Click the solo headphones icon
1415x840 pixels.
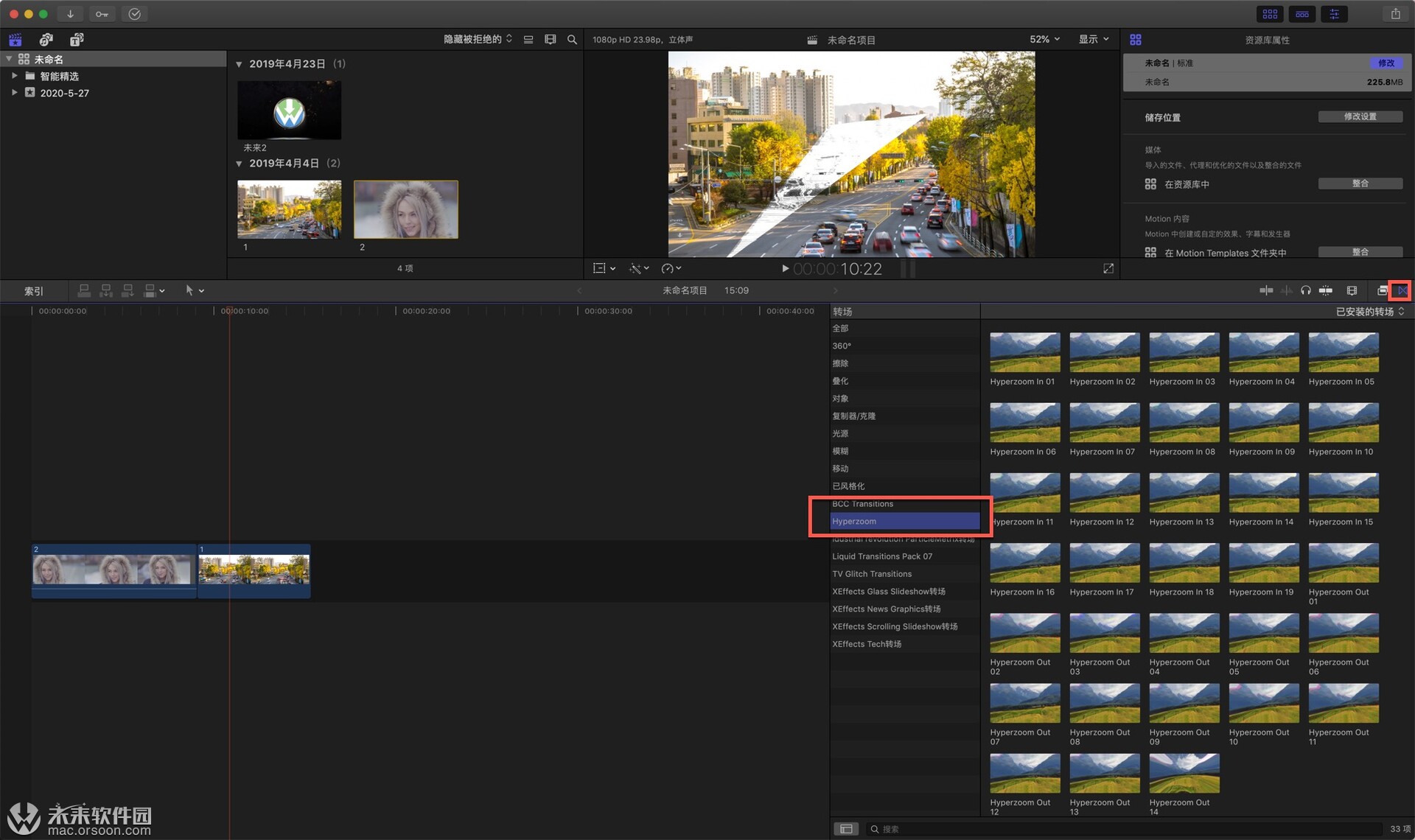pos(1305,290)
